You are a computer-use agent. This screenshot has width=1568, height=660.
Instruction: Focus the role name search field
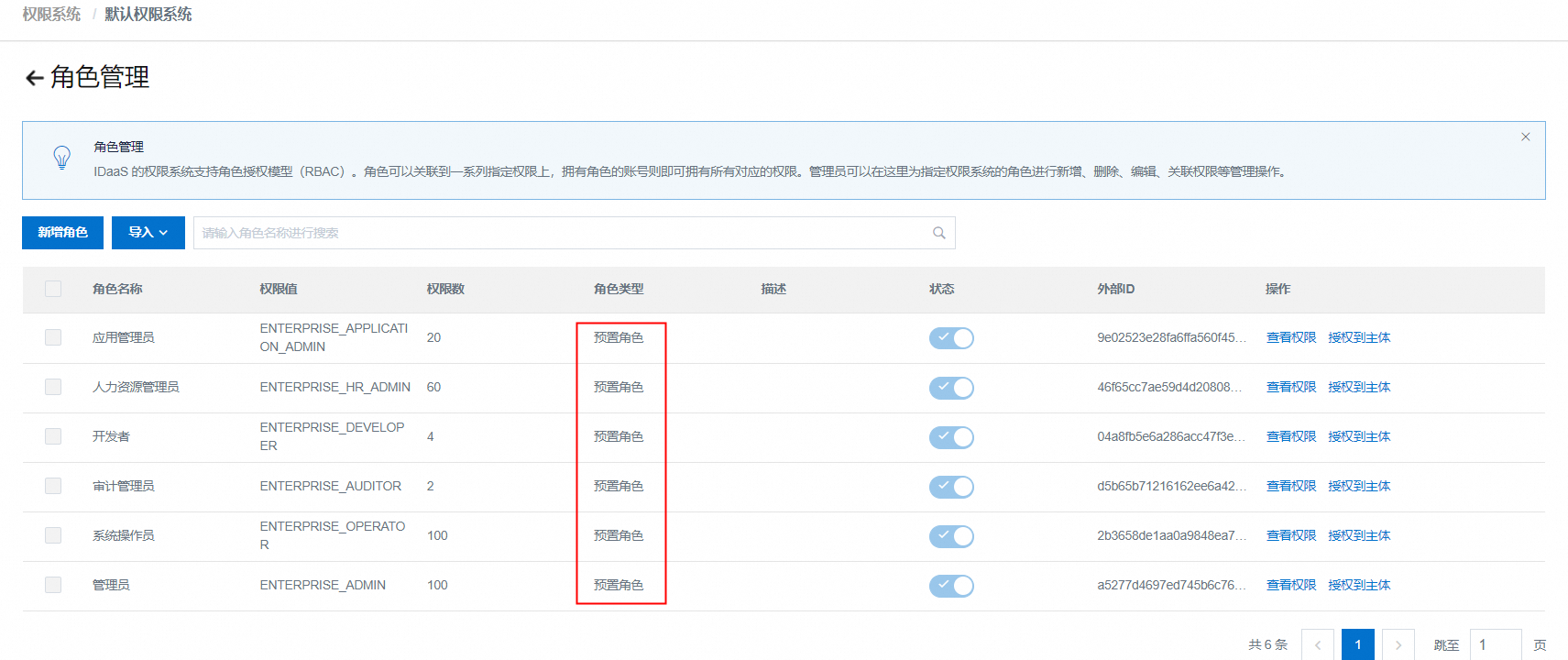[x=559, y=233]
